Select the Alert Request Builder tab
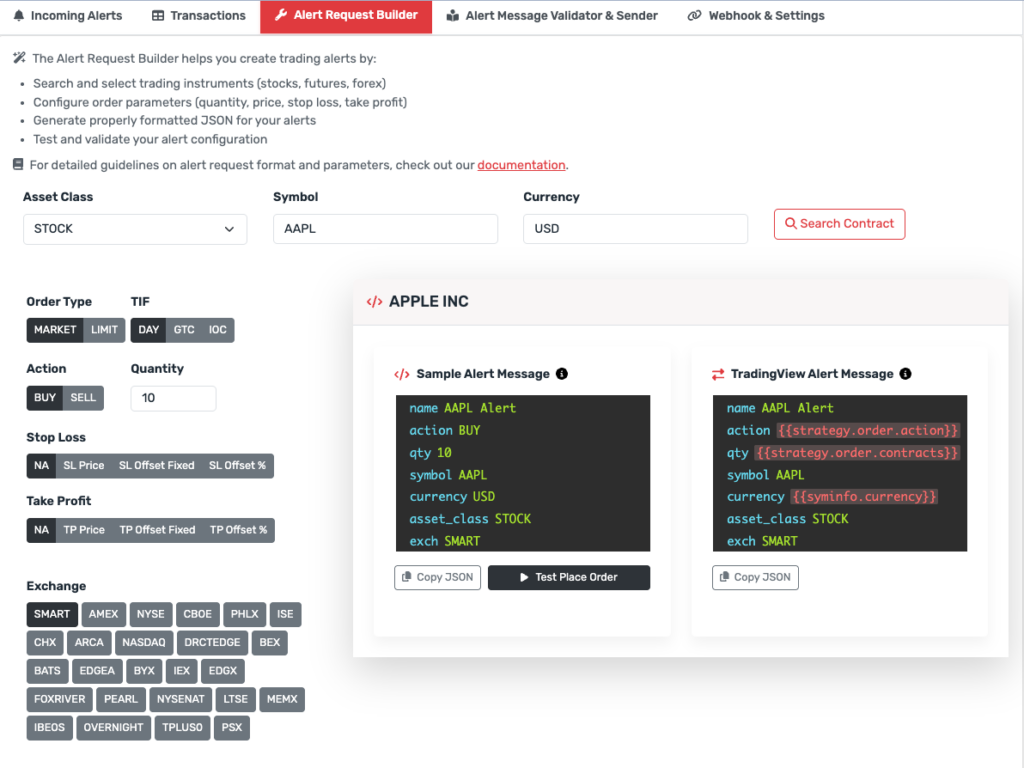This screenshot has height=768, width=1024. point(346,16)
